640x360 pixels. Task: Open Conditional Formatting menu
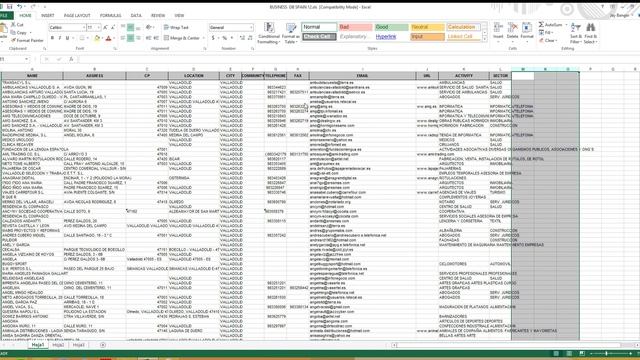[269, 33]
